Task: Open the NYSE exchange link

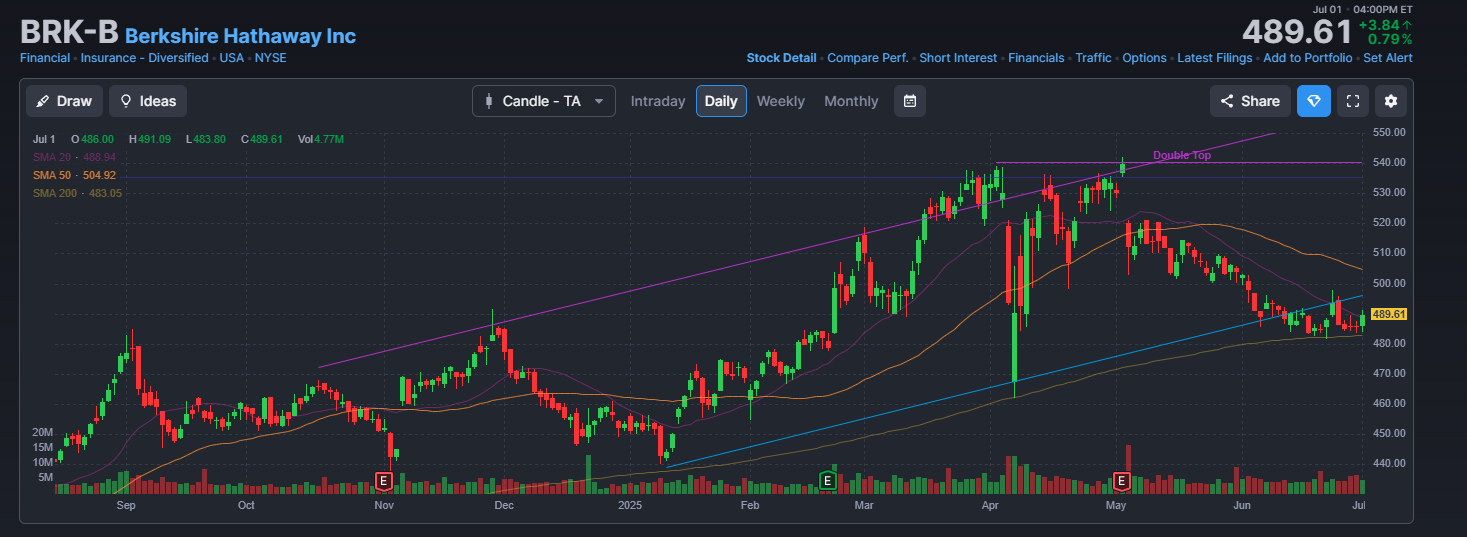Action: [270, 58]
